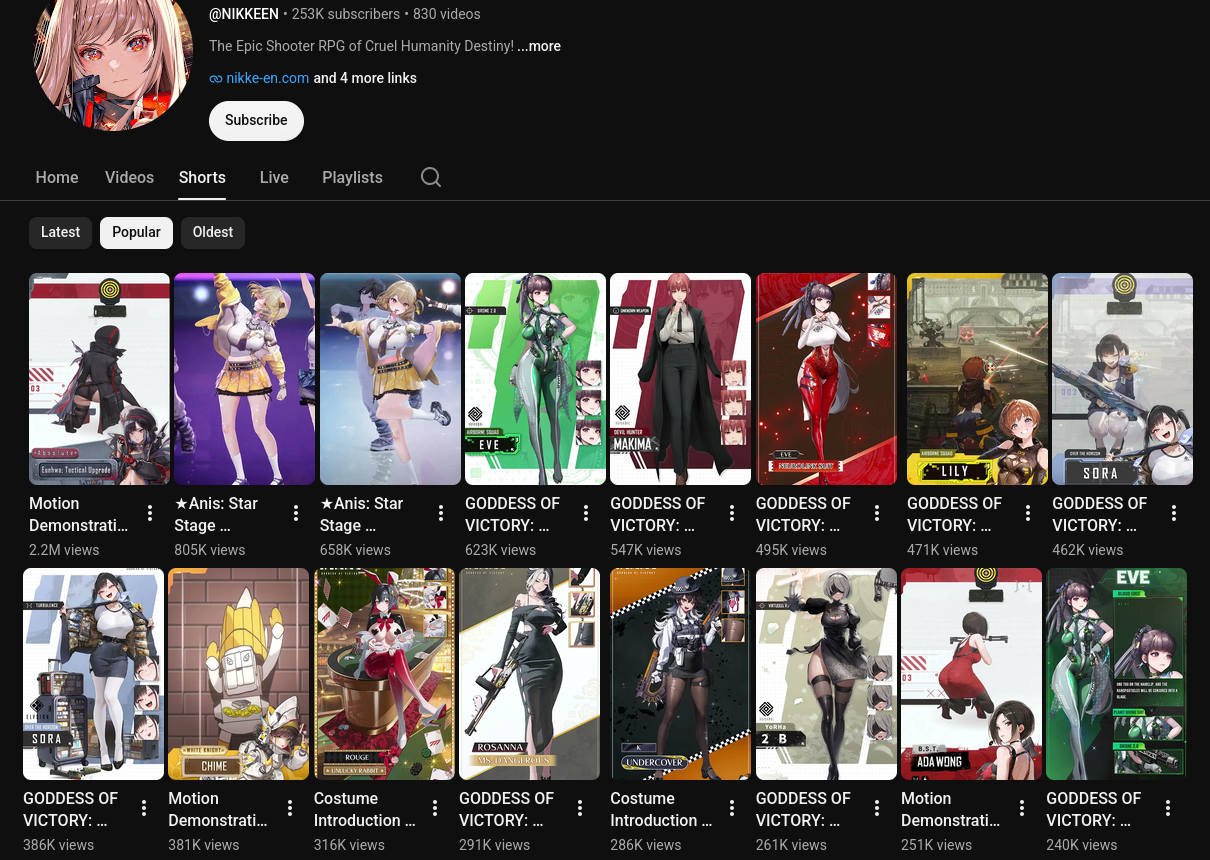1210x860 pixels.
Task: Open options menu for 471K views short
Action: point(1028,513)
